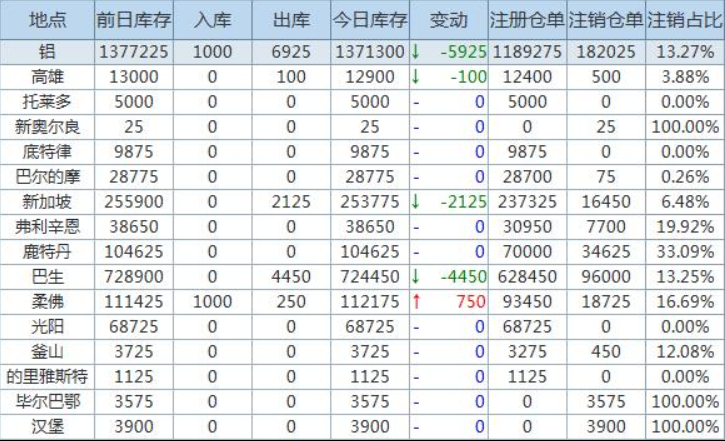Click the 入库 column header
The image size is (725, 441).
tap(212, 20)
